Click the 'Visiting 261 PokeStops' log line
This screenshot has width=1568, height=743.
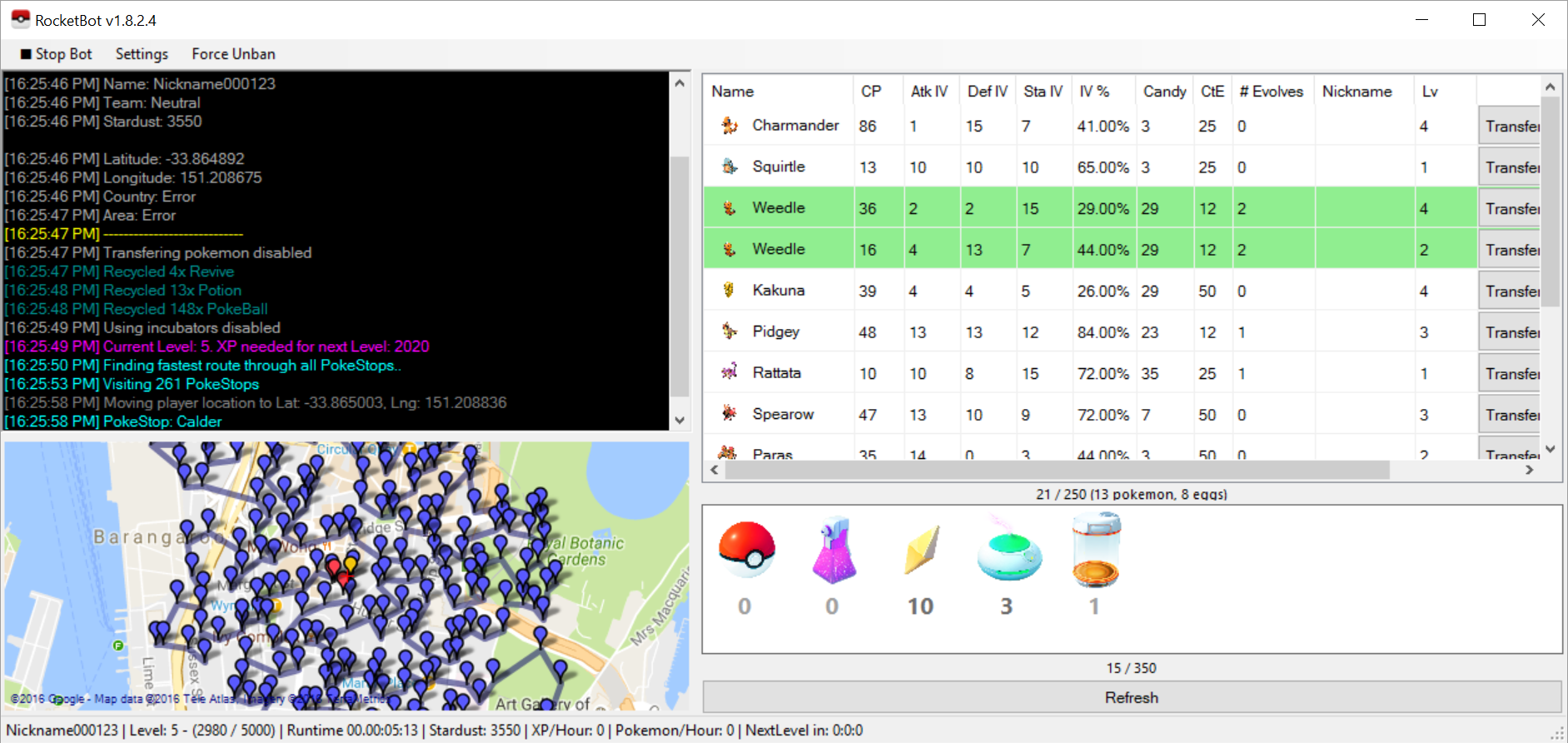(x=132, y=384)
